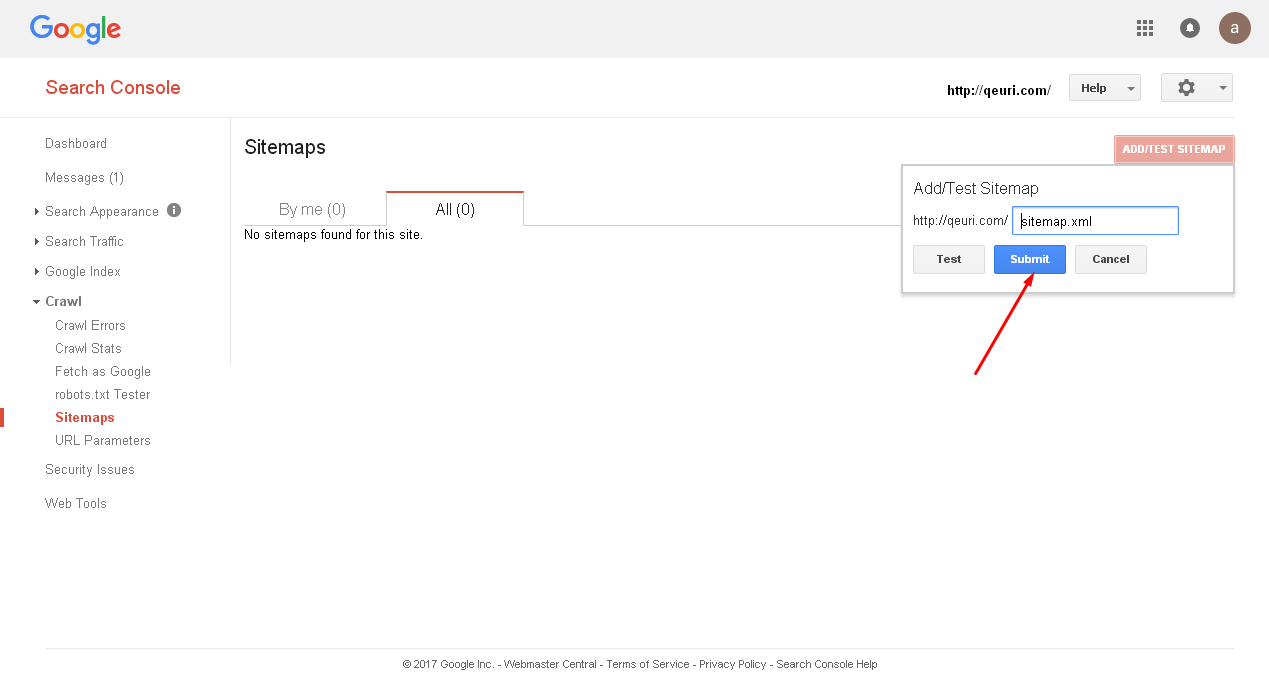Click the Search Console title

point(113,87)
